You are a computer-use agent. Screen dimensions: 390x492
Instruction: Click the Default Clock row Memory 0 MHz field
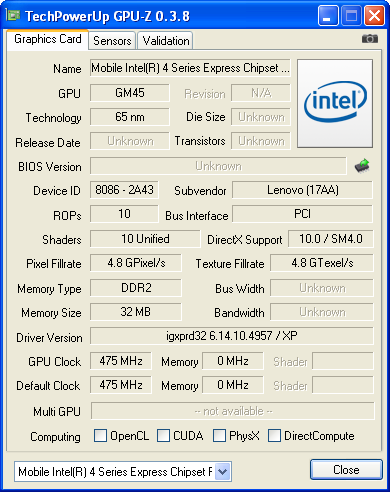(233, 385)
